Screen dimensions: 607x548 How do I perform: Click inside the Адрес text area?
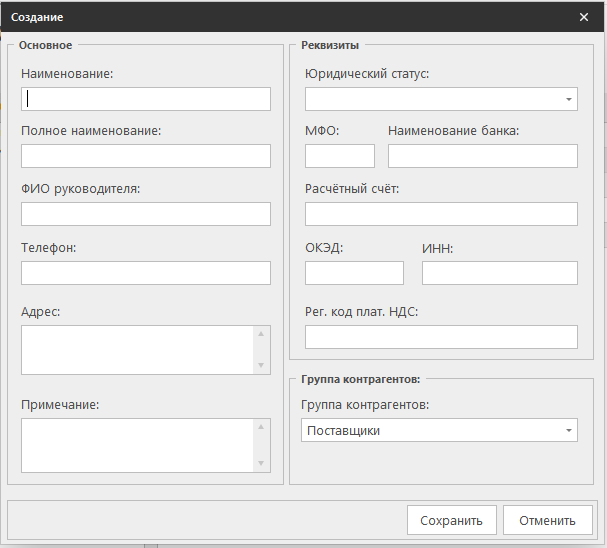click(138, 349)
